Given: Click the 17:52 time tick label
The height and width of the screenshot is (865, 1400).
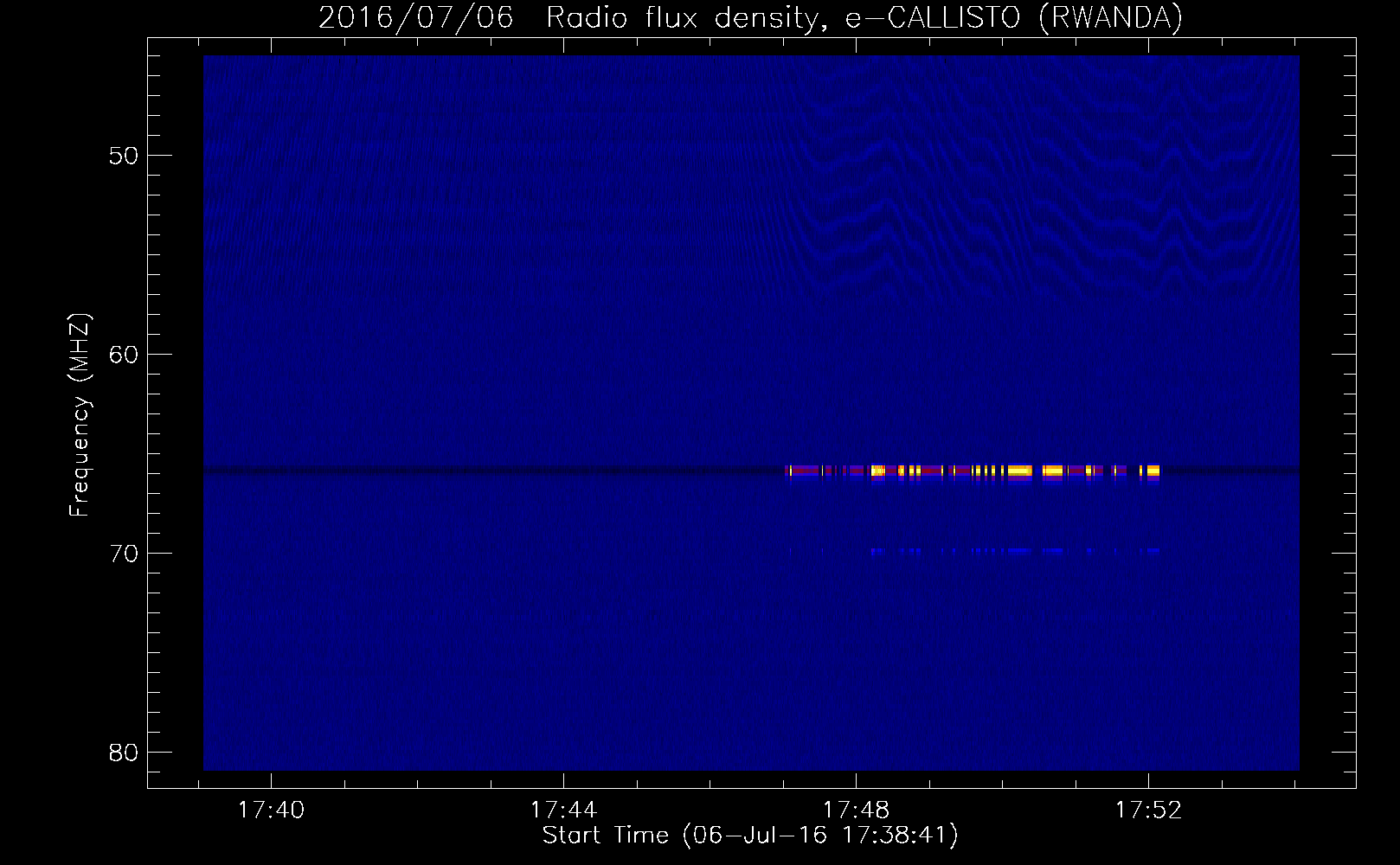Looking at the screenshot, I should [1148, 811].
